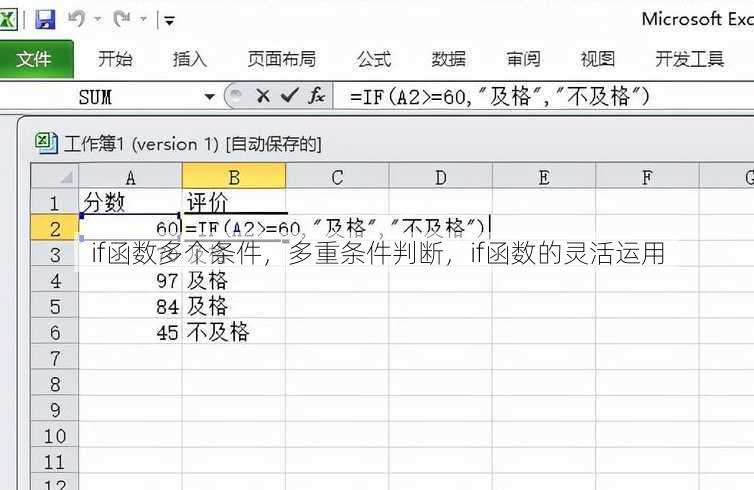Viewport: 754px width, 490px height.
Task: Click cell A1 containing 分数
Action: coord(130,202)
